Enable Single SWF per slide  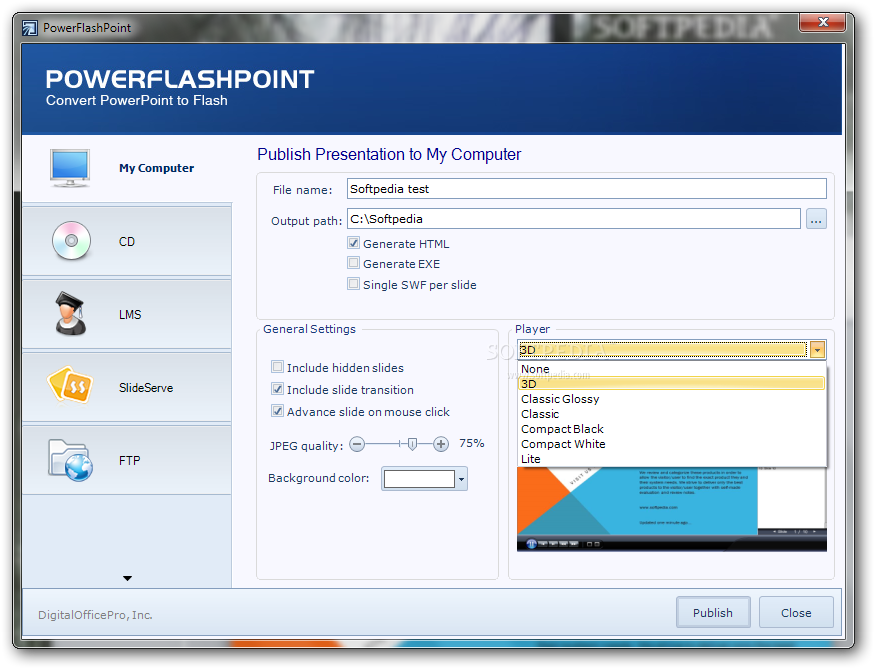353,283
